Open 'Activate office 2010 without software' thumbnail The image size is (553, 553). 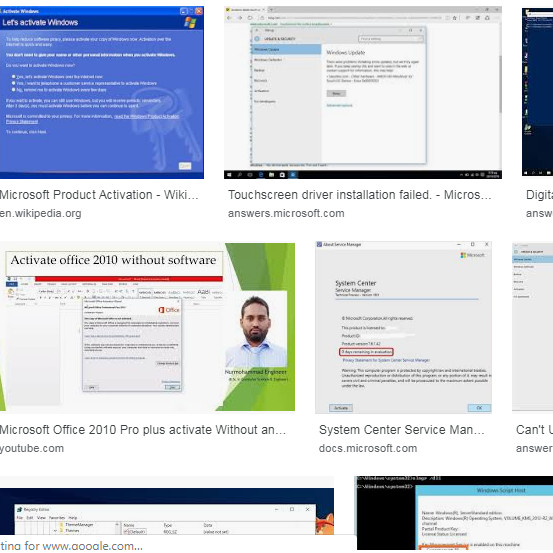[147, 326]
